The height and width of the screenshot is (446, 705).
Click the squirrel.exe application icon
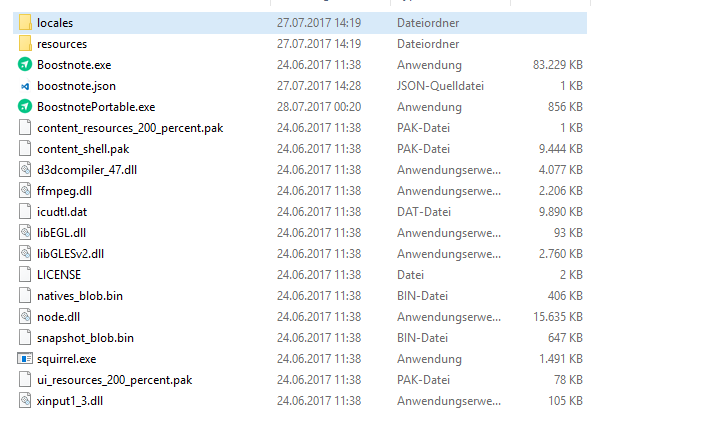click(x=25, y=358)
